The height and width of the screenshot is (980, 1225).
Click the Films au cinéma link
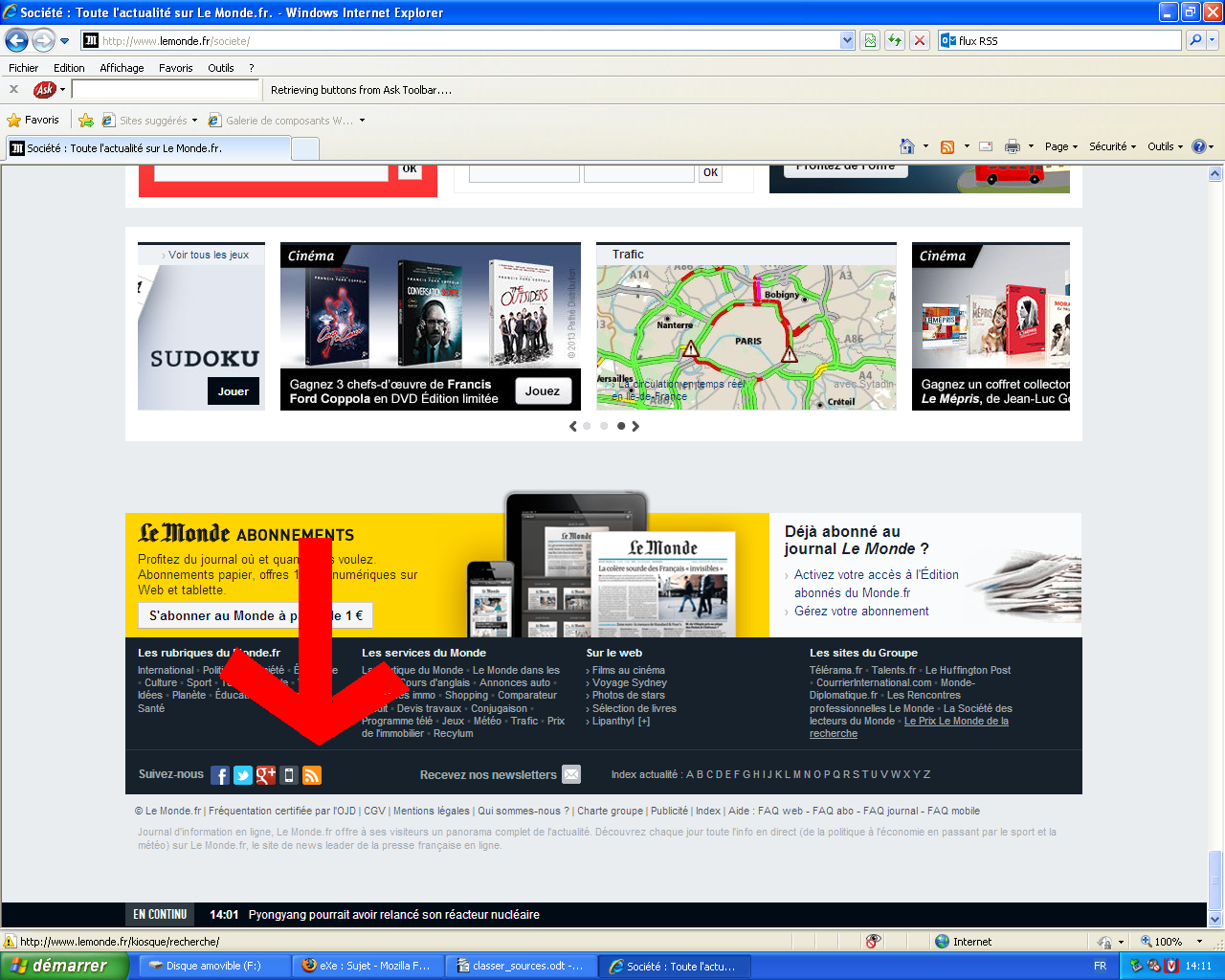click(x=629, y=670)
